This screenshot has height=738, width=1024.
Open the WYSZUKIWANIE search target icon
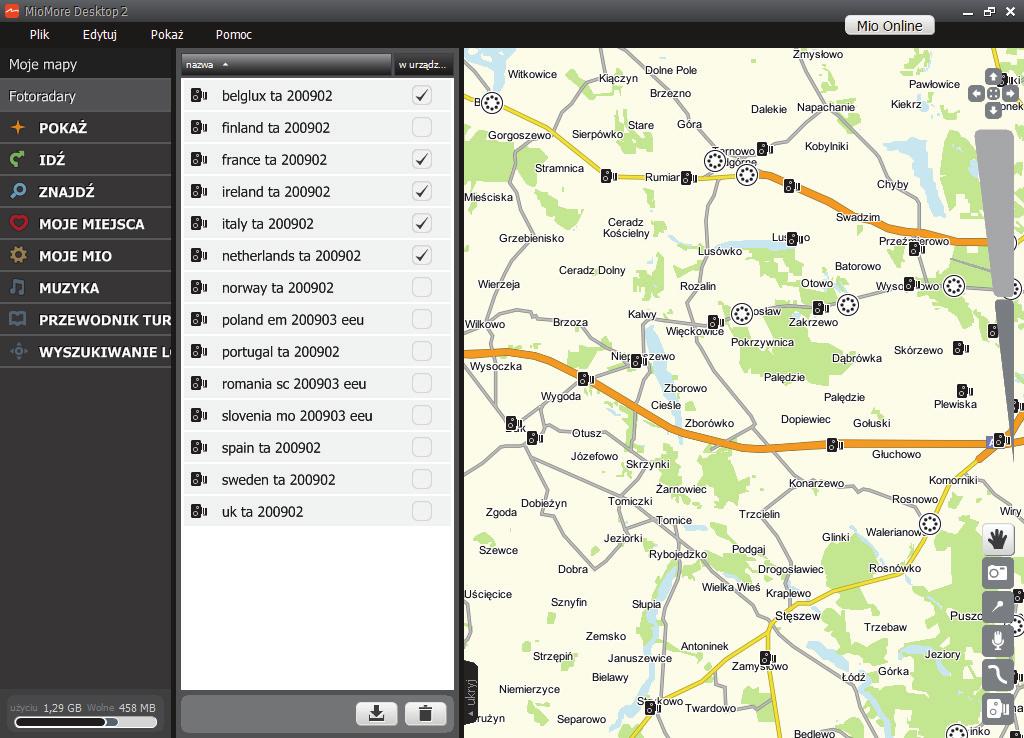tap(18, 351)
